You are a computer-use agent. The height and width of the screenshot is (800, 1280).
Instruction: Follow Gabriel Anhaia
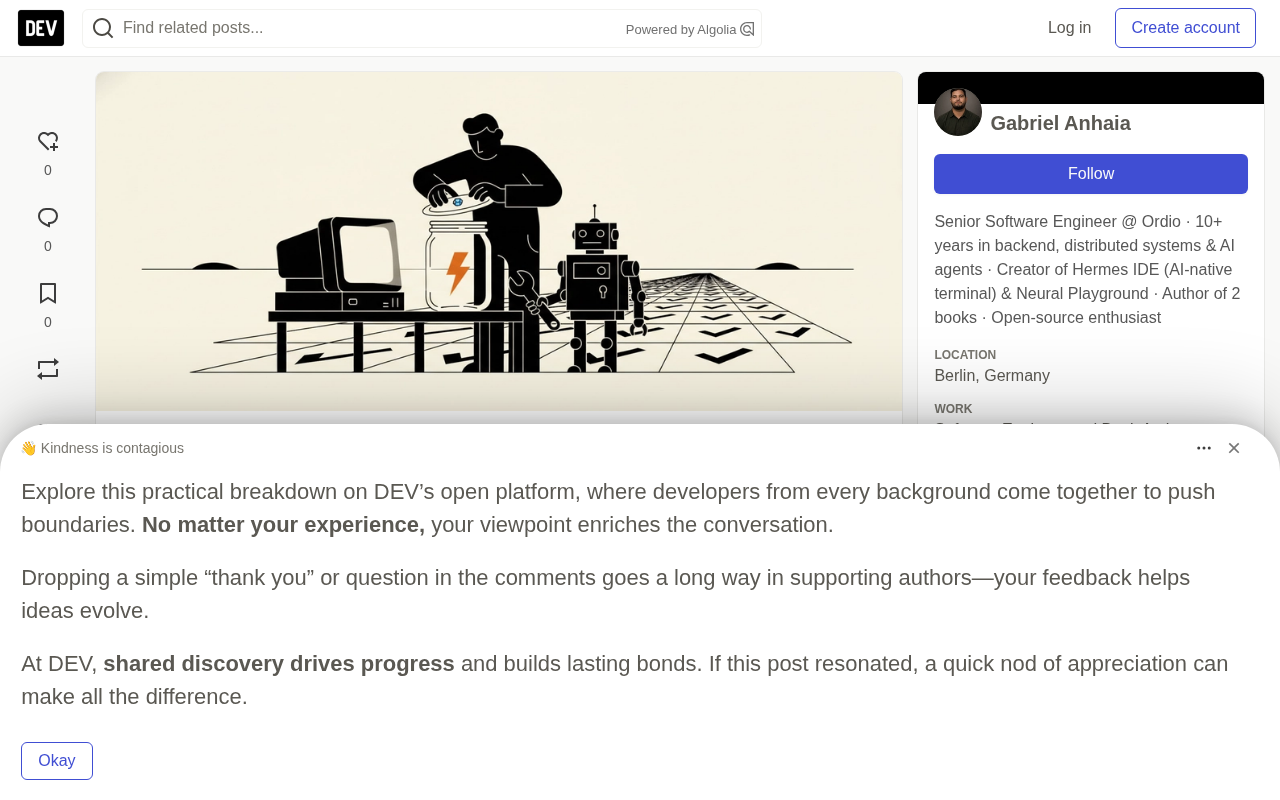pyautogui.click(x=1091, y=174)
